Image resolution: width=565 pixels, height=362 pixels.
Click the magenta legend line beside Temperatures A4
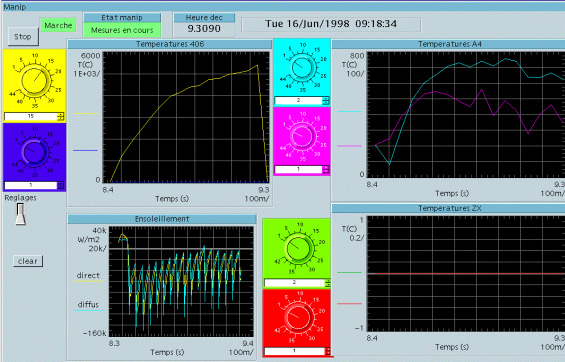(350, 146)
